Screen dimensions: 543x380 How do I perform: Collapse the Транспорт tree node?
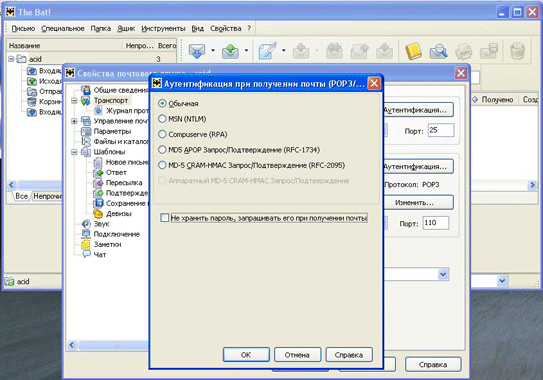click(x=74, y=100)
